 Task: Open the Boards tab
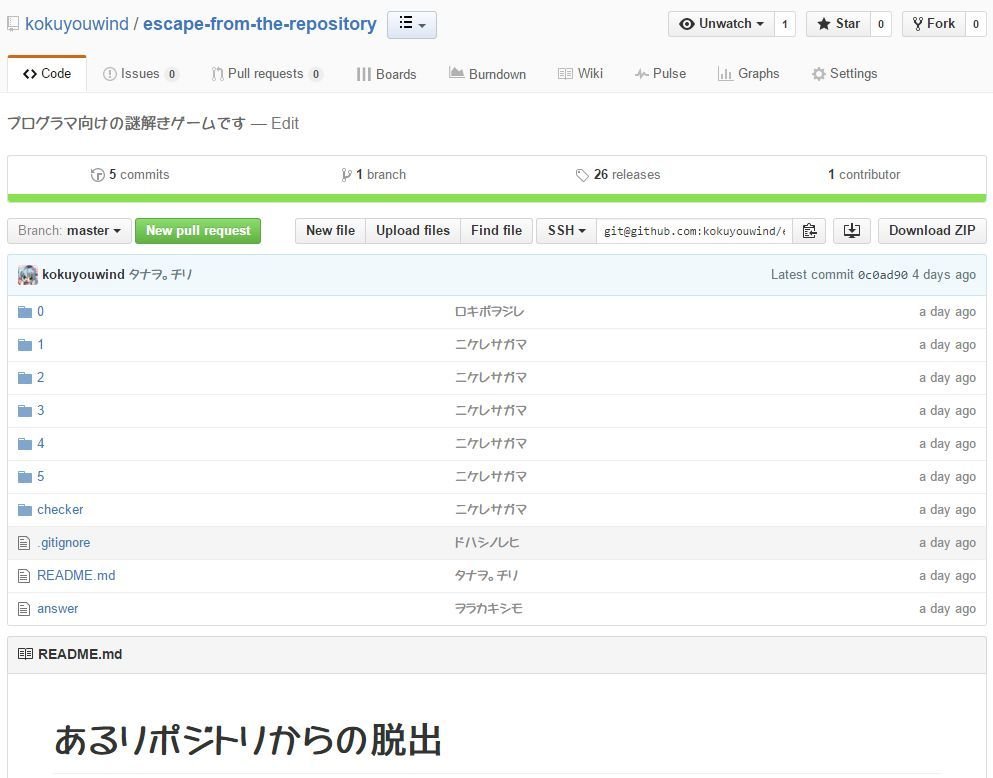[386, 74]
